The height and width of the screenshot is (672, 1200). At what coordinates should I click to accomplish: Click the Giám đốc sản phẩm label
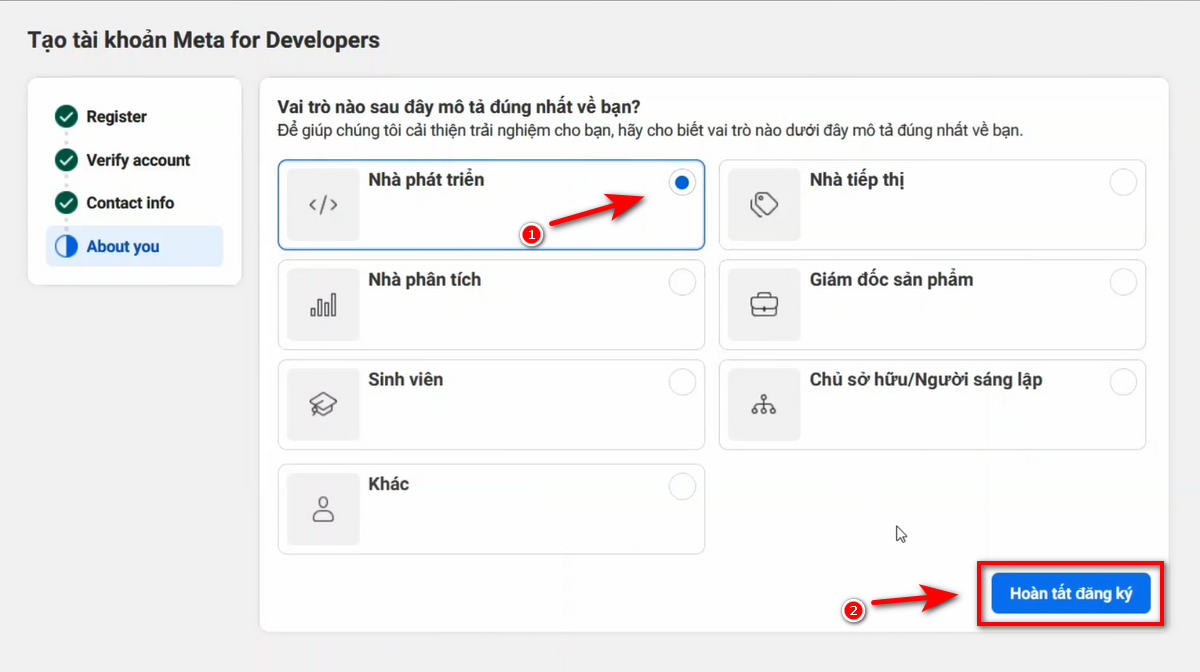[891, 280]
